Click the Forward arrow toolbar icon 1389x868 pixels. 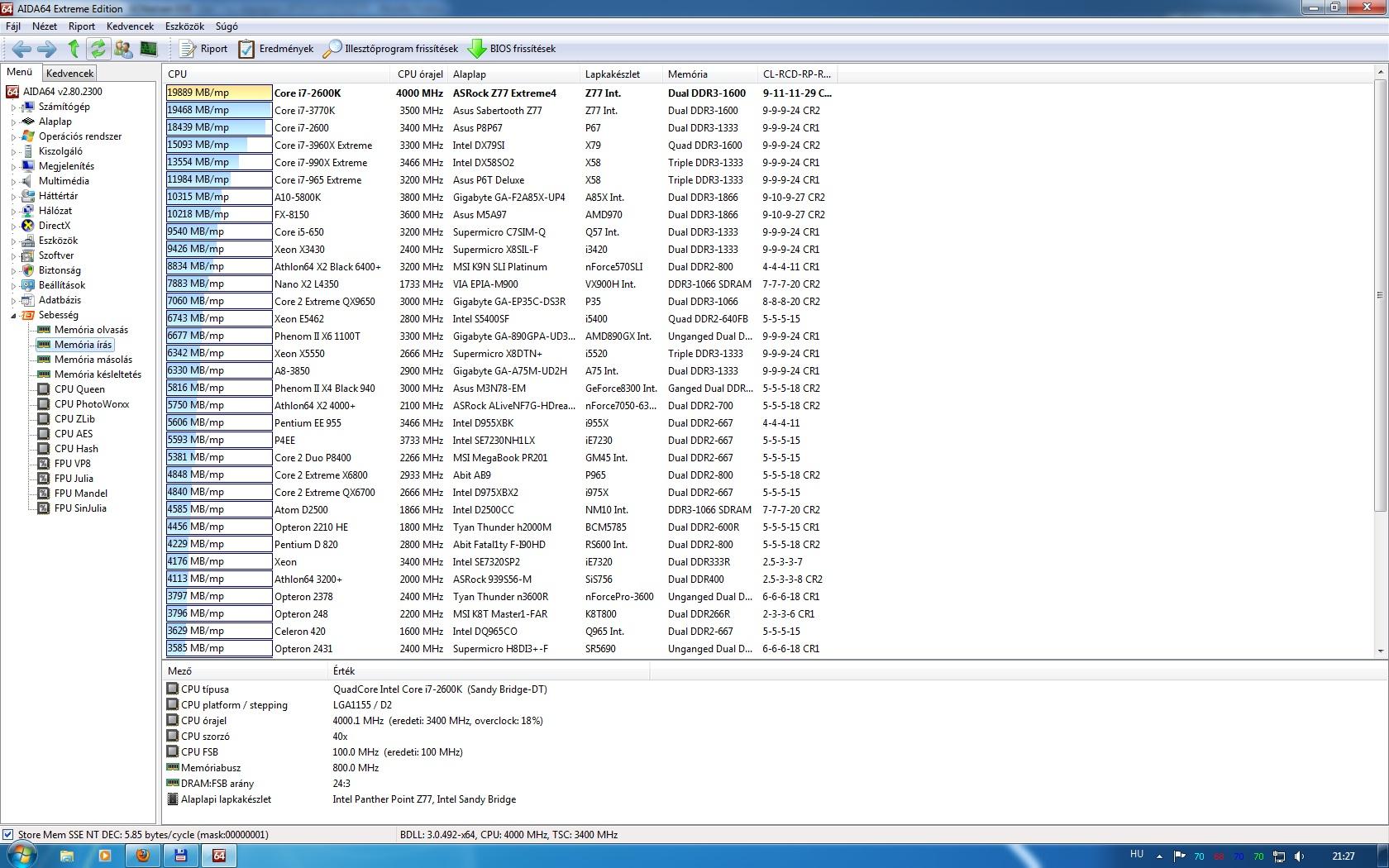[x=47, y=49]
